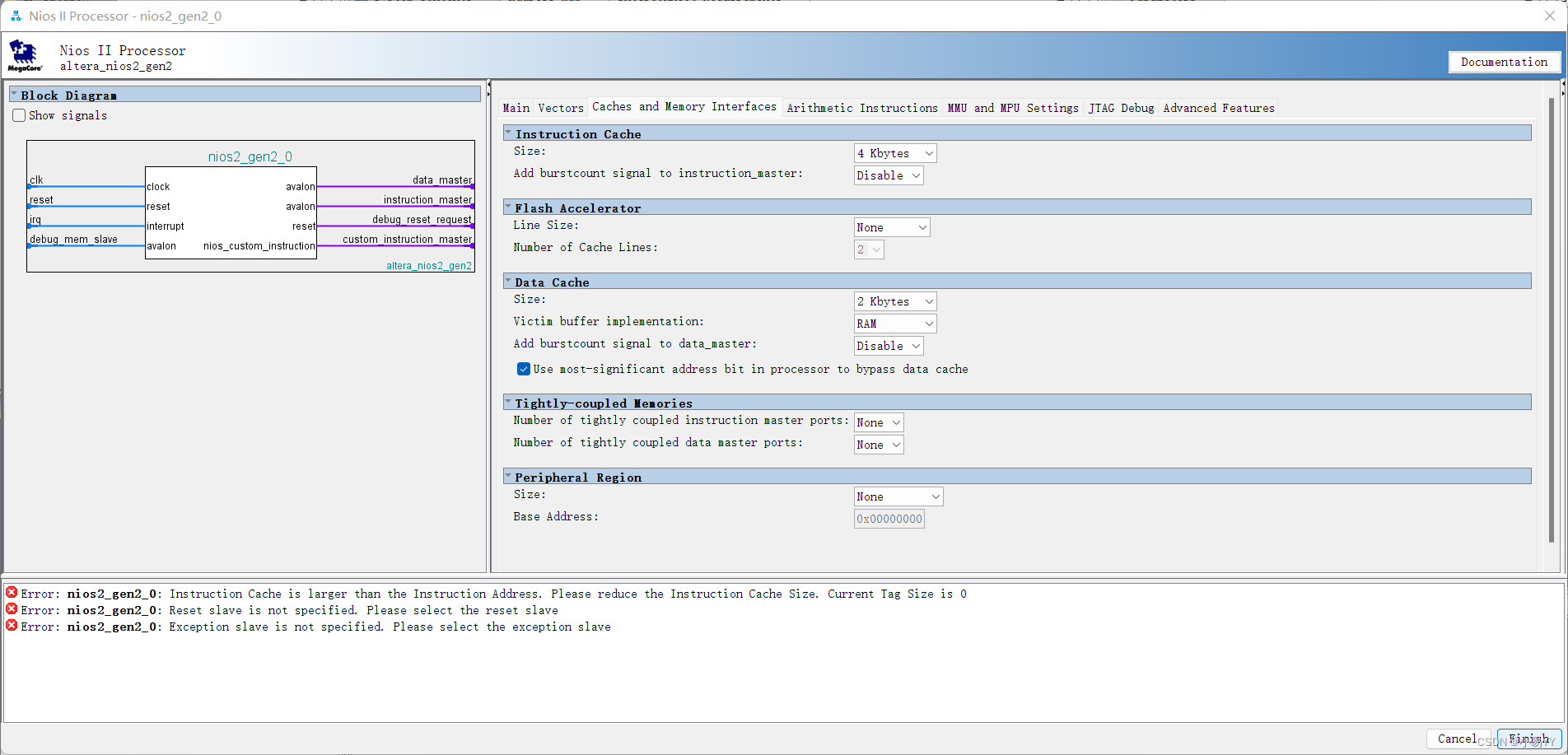
Task: Open the Victim buffer implementation dropdown
Action: point(895,324)
